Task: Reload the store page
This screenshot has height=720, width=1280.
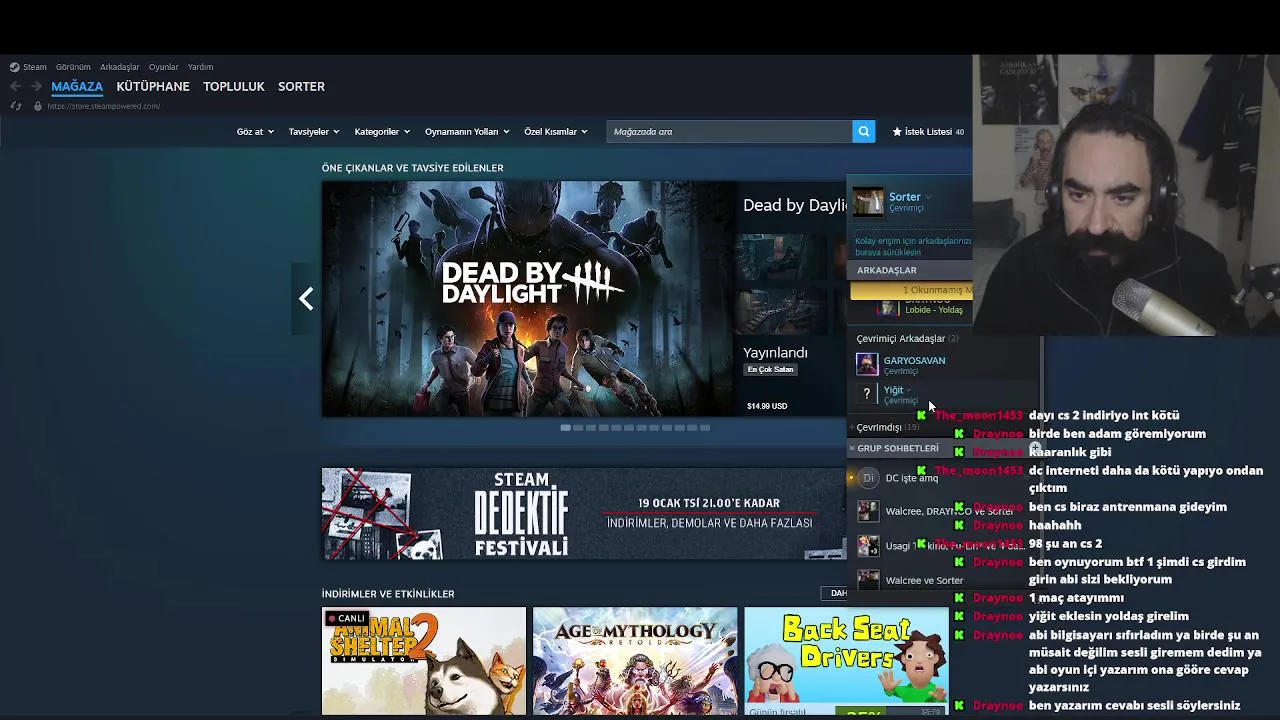Action: (x=15, y=106)
